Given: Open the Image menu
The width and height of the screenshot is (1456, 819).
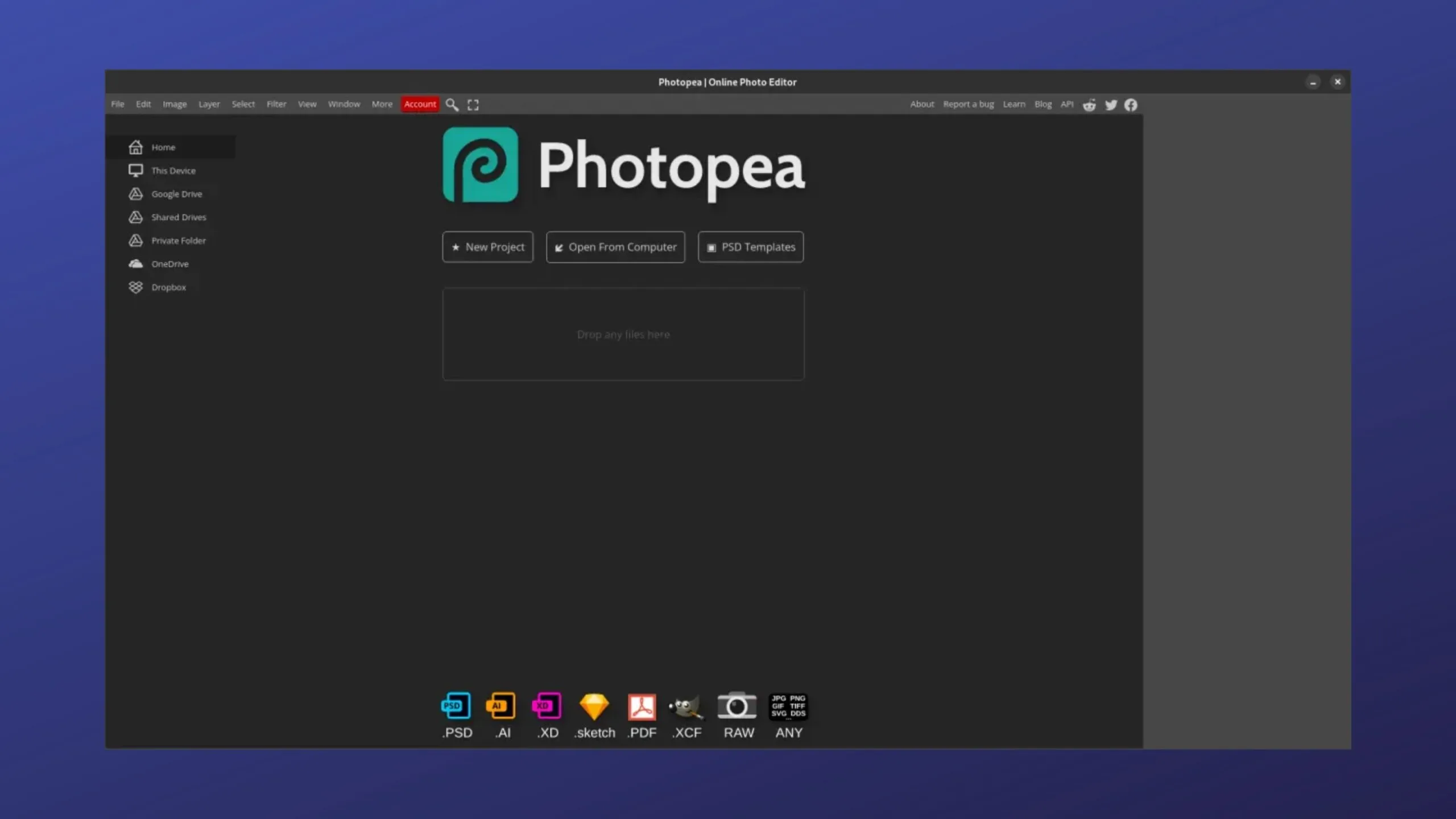Looking at the screenshot, I should tap(175, 104).
